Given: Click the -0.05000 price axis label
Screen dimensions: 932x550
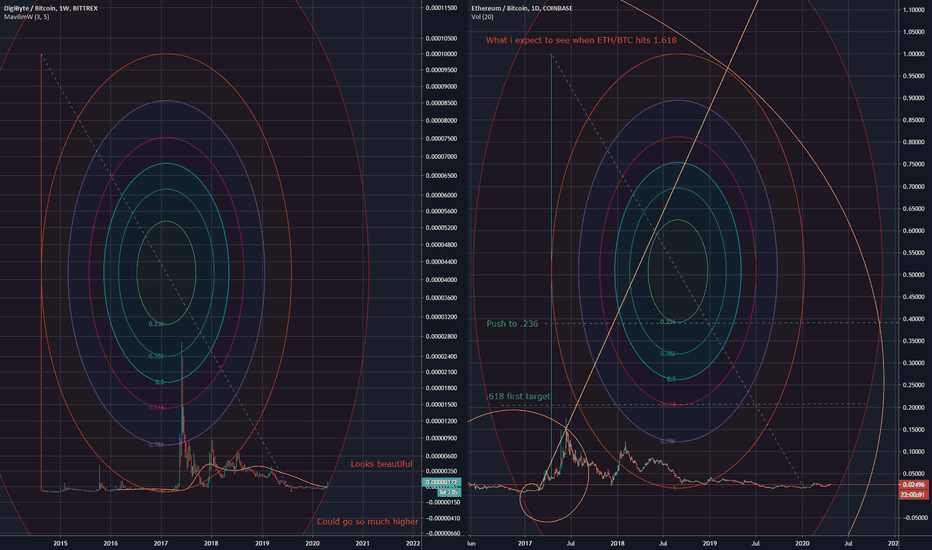Looking at the screenshot, I should point(915,518).
